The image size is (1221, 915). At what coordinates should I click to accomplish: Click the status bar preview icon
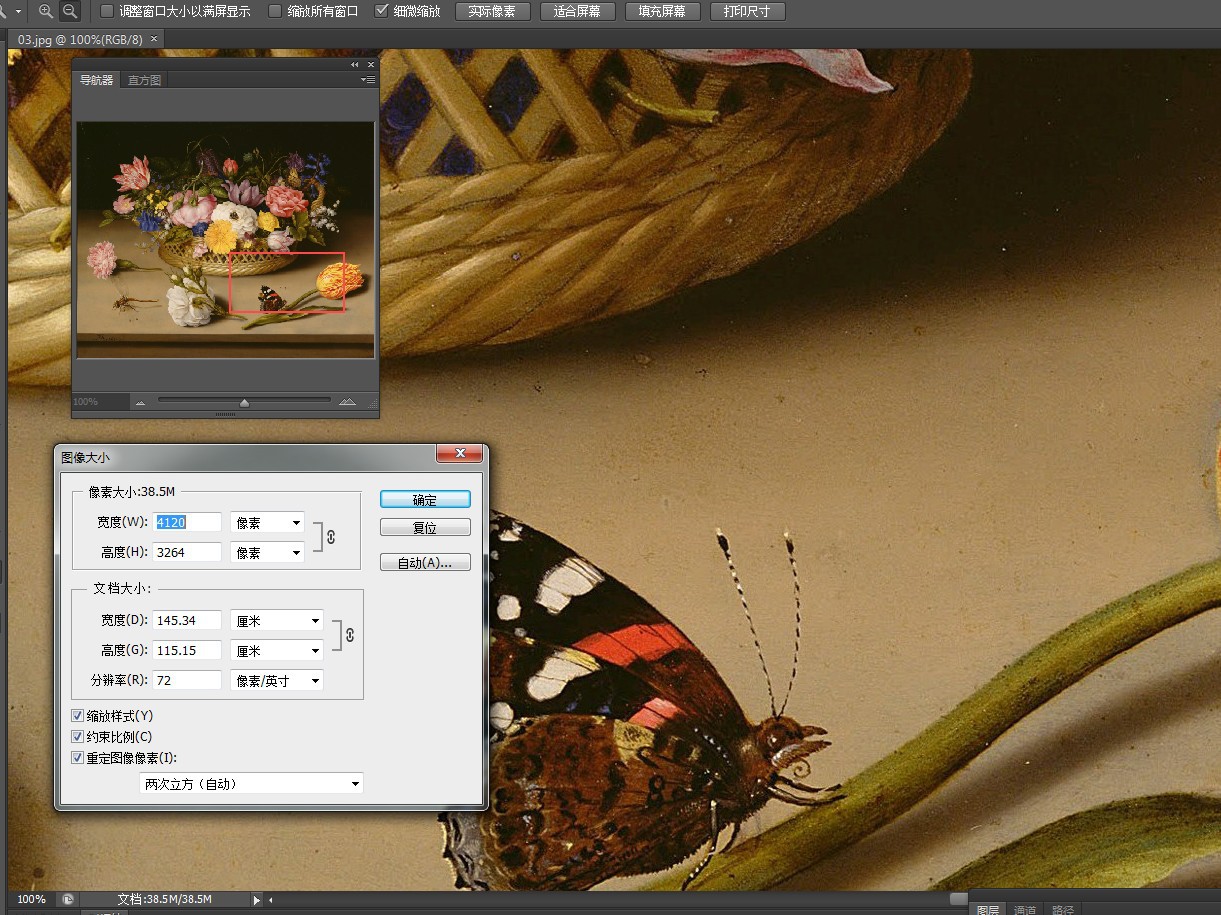tap(67, 899)
